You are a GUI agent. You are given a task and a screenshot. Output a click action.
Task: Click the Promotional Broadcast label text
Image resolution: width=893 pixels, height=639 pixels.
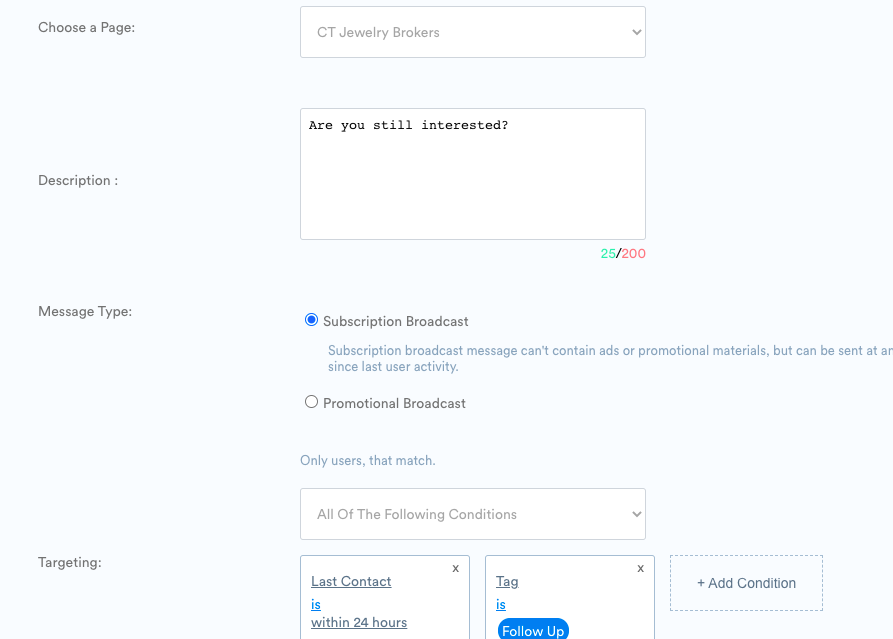click(x=394, y=403)
